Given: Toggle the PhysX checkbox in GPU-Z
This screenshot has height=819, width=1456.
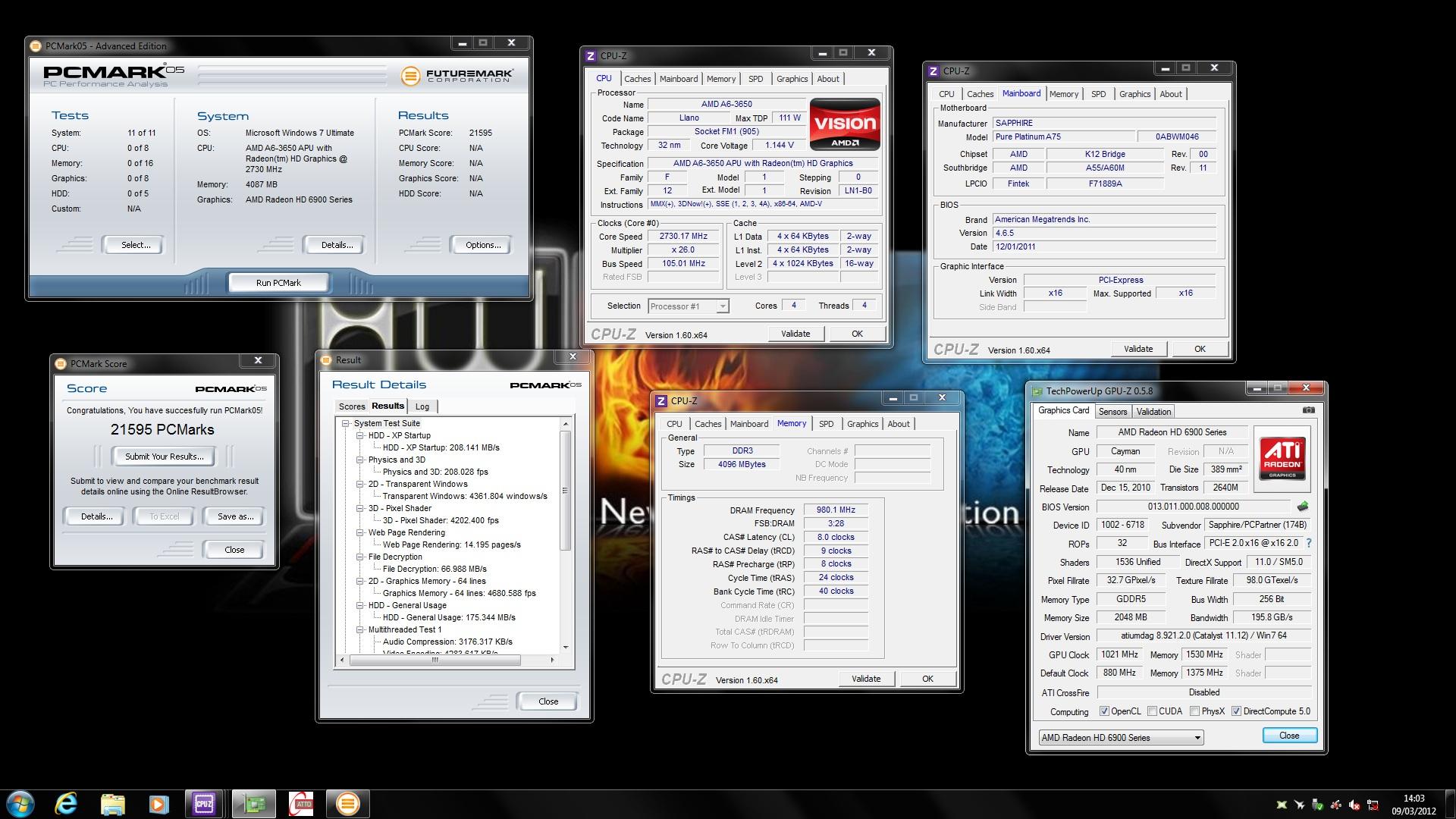Looking at the screenshot, I should (x=1194, y=711).
